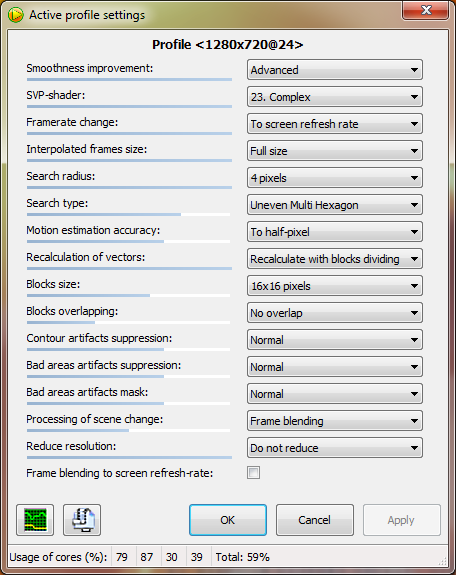The height and width of the screenshot is (575, 456).
Task: Close the Active profile settings window
Action: (x=426, y=10)
